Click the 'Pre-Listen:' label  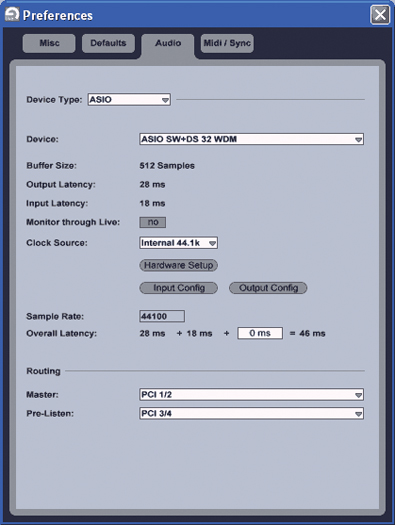50,414
